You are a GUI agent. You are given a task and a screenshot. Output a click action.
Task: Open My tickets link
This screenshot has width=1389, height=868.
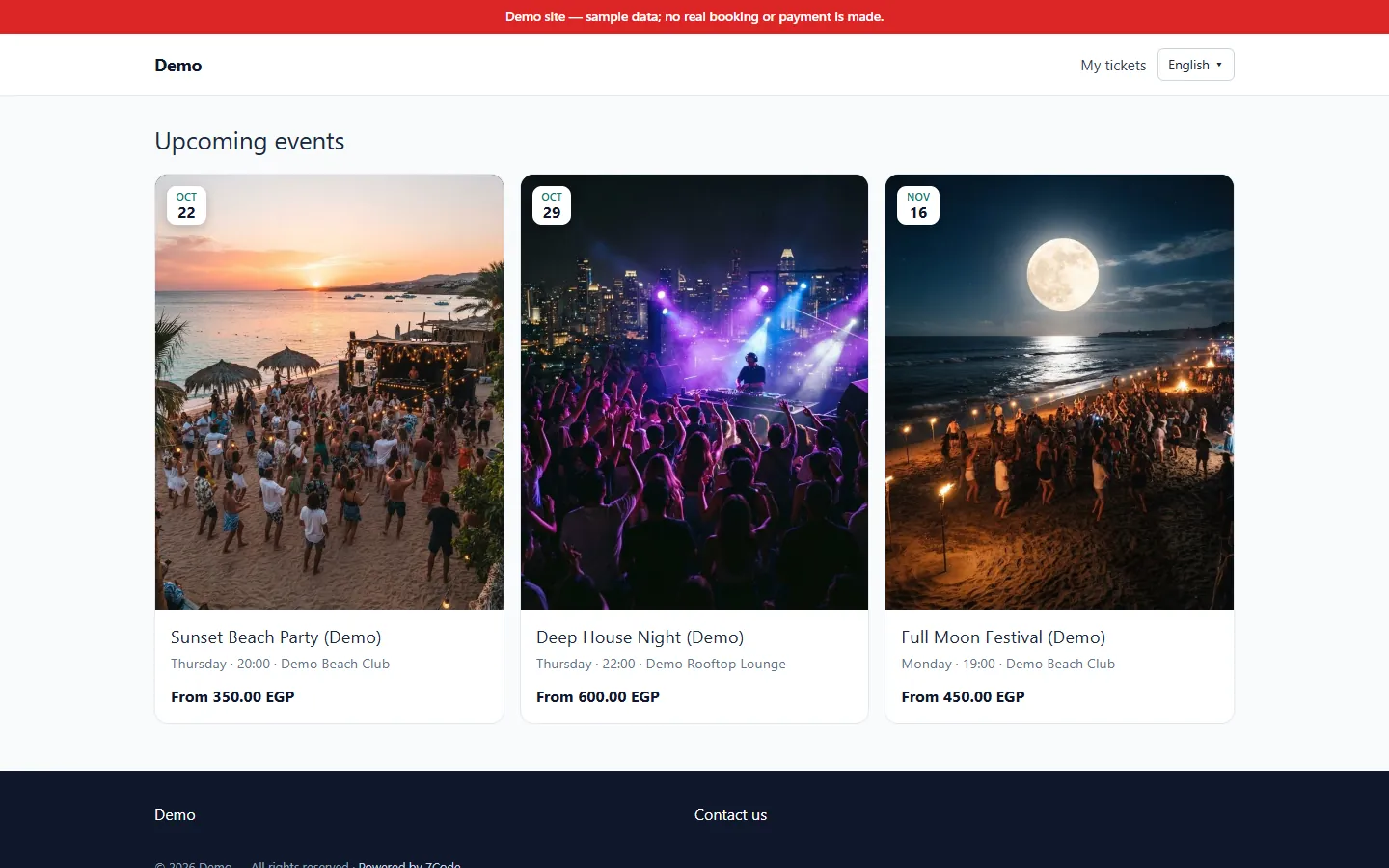[1113, 65]
